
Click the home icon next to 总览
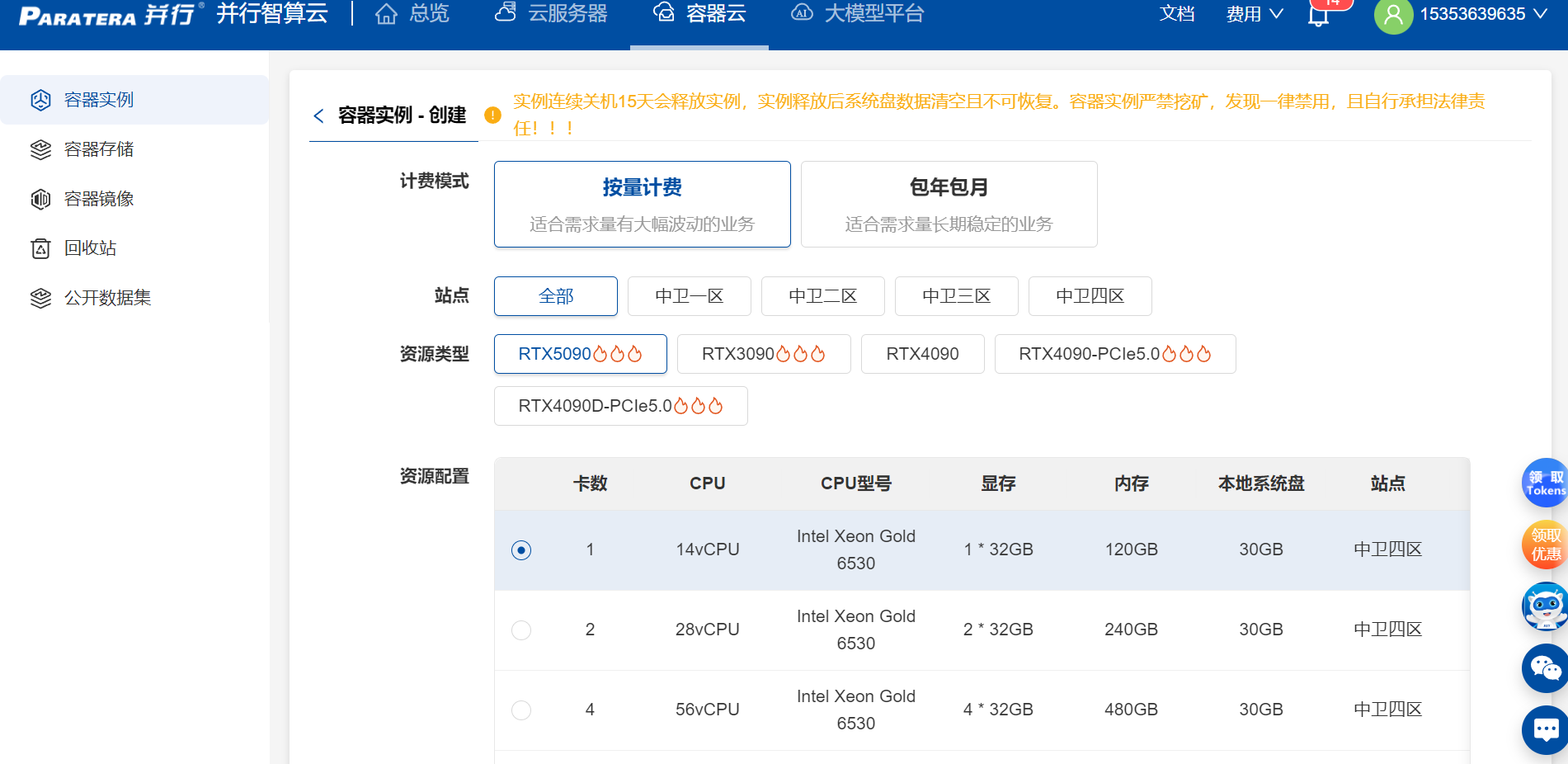click(x=386, y=14)
